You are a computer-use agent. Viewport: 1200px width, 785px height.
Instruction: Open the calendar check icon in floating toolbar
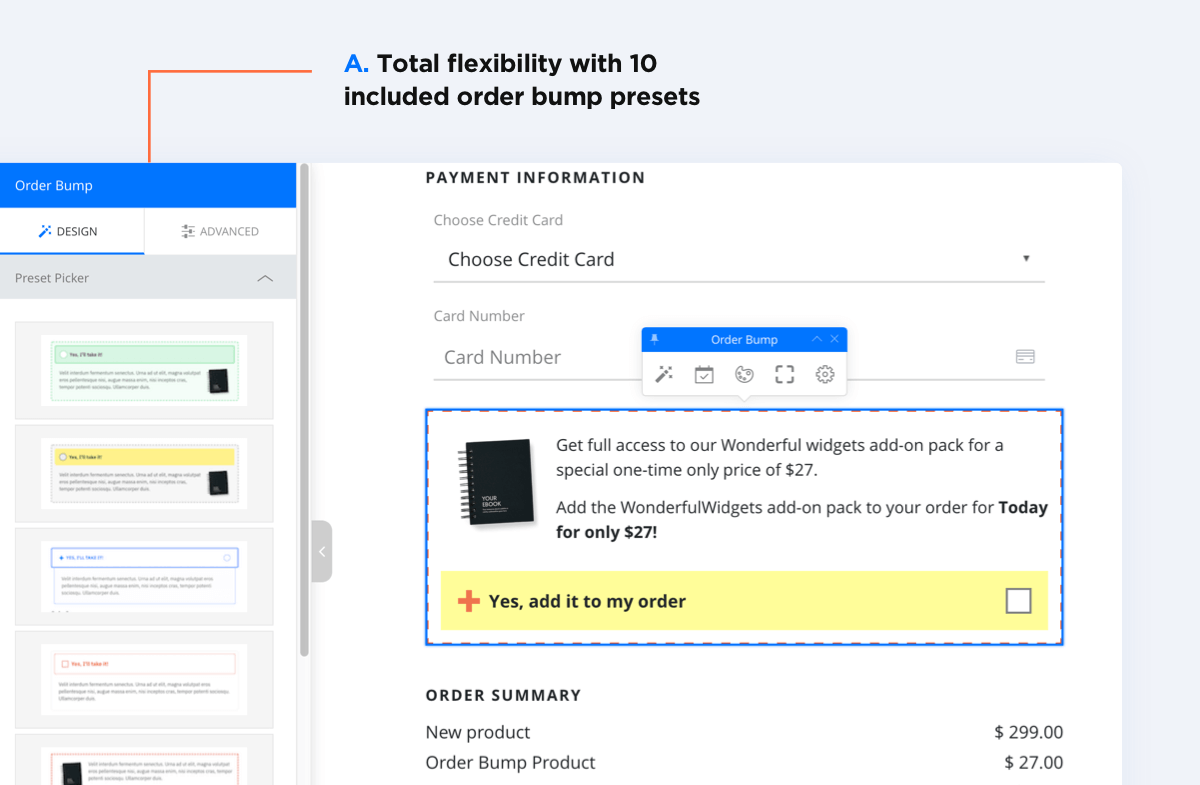pyautogui.click(x=704, y=374)
